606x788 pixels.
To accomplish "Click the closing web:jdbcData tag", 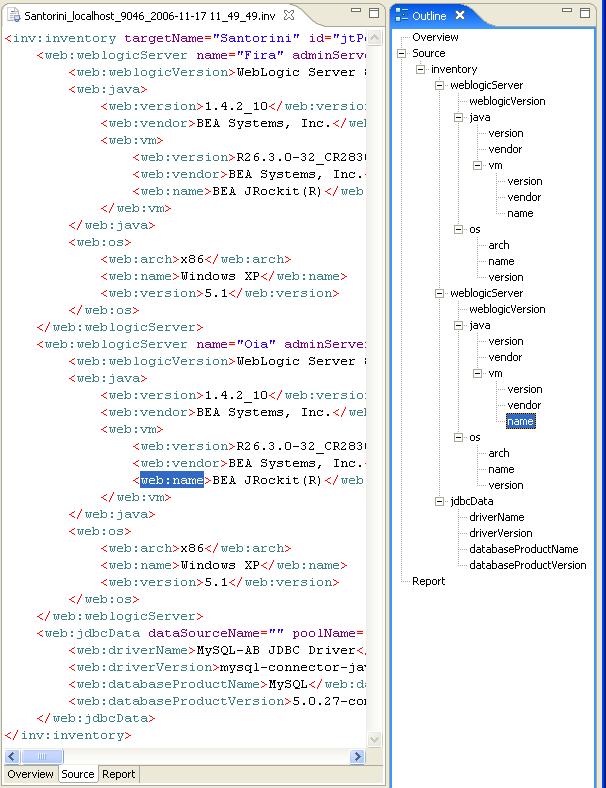I will [96, 718].
